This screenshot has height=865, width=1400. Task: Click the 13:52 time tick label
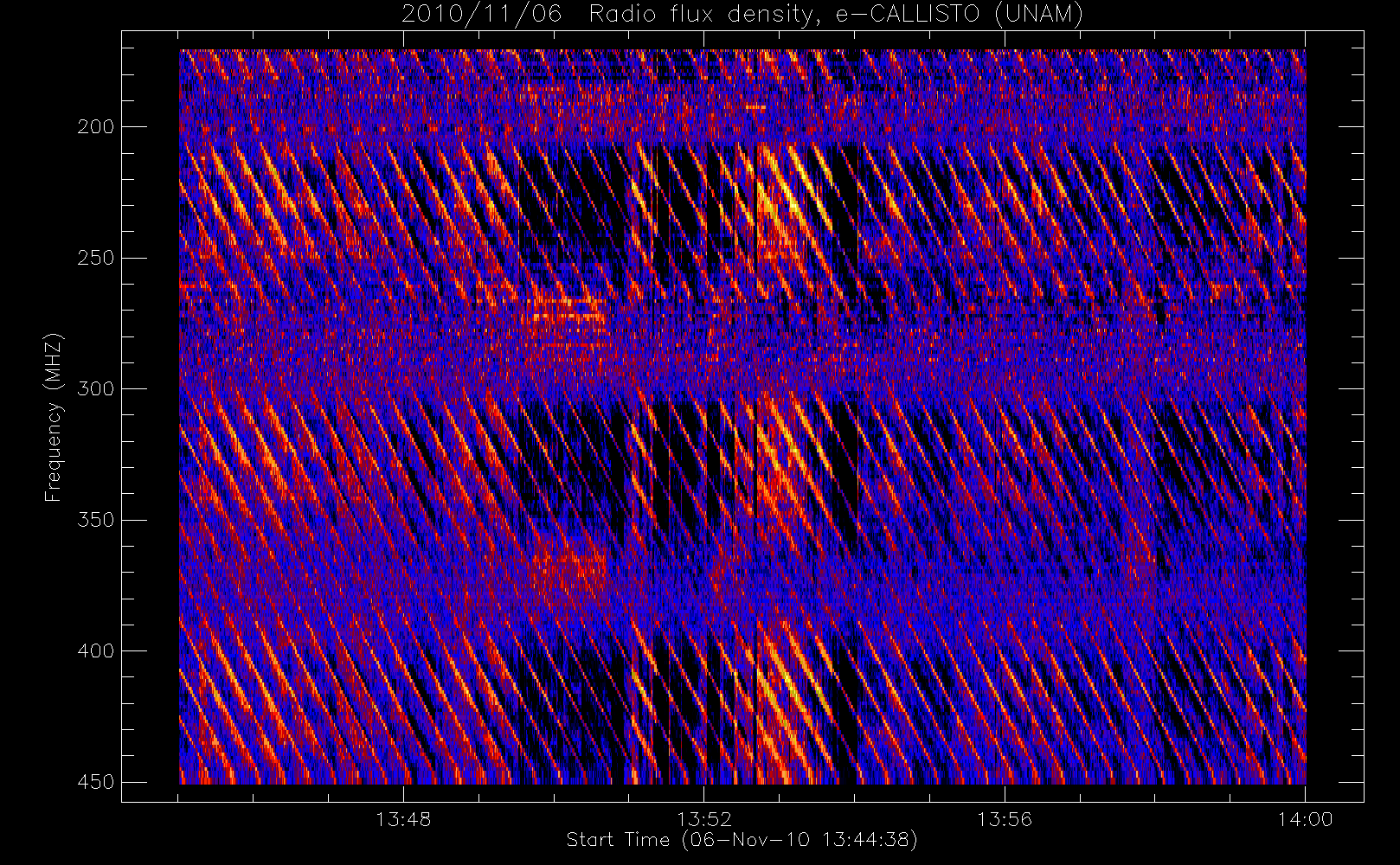pyautogui.click(x=704, y=819)
